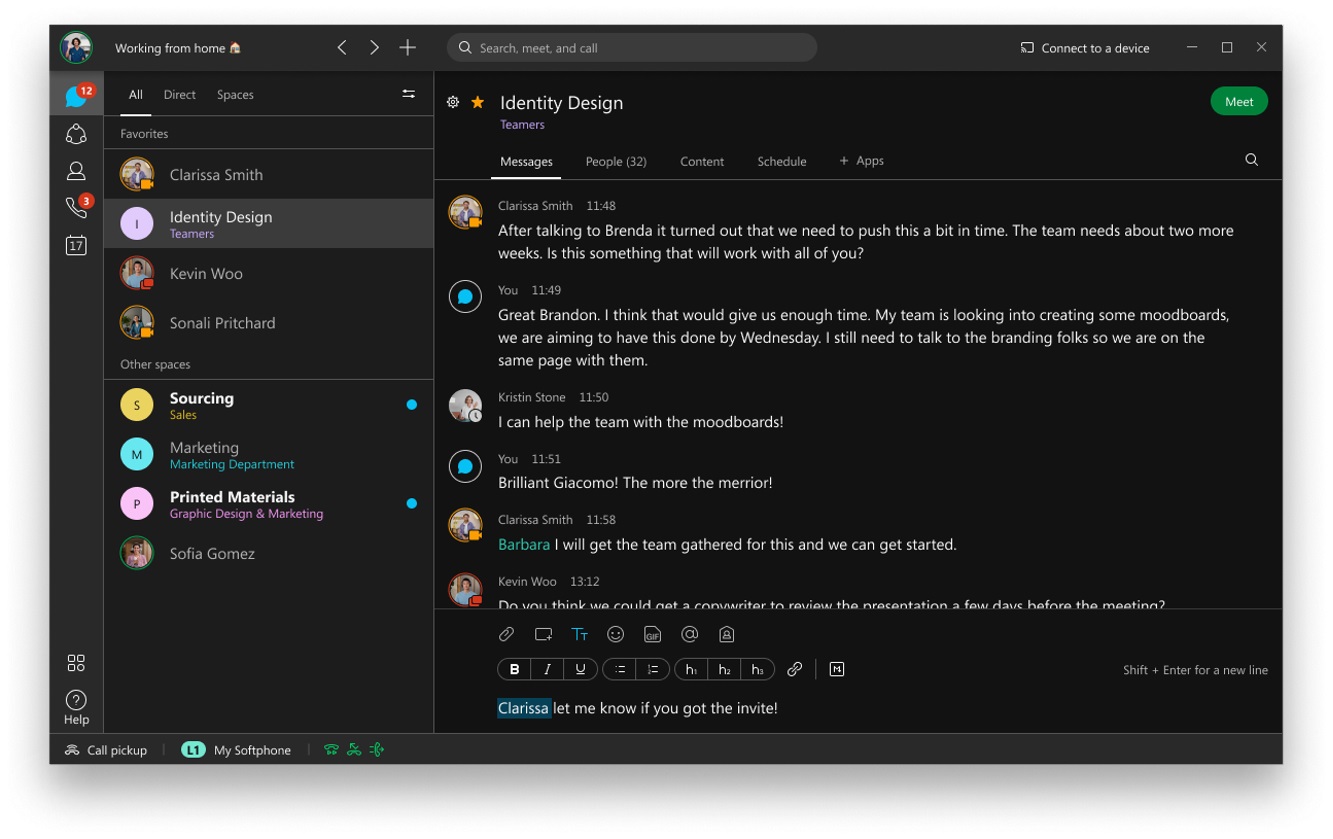Apply heading 3 style
This screenshot has width=1333, height=839.
tap(758, 670)
